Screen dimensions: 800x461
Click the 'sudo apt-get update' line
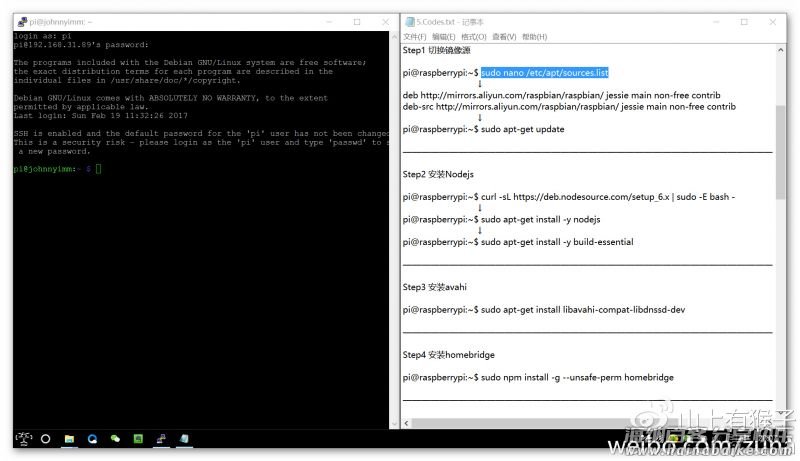click(483, 129)
